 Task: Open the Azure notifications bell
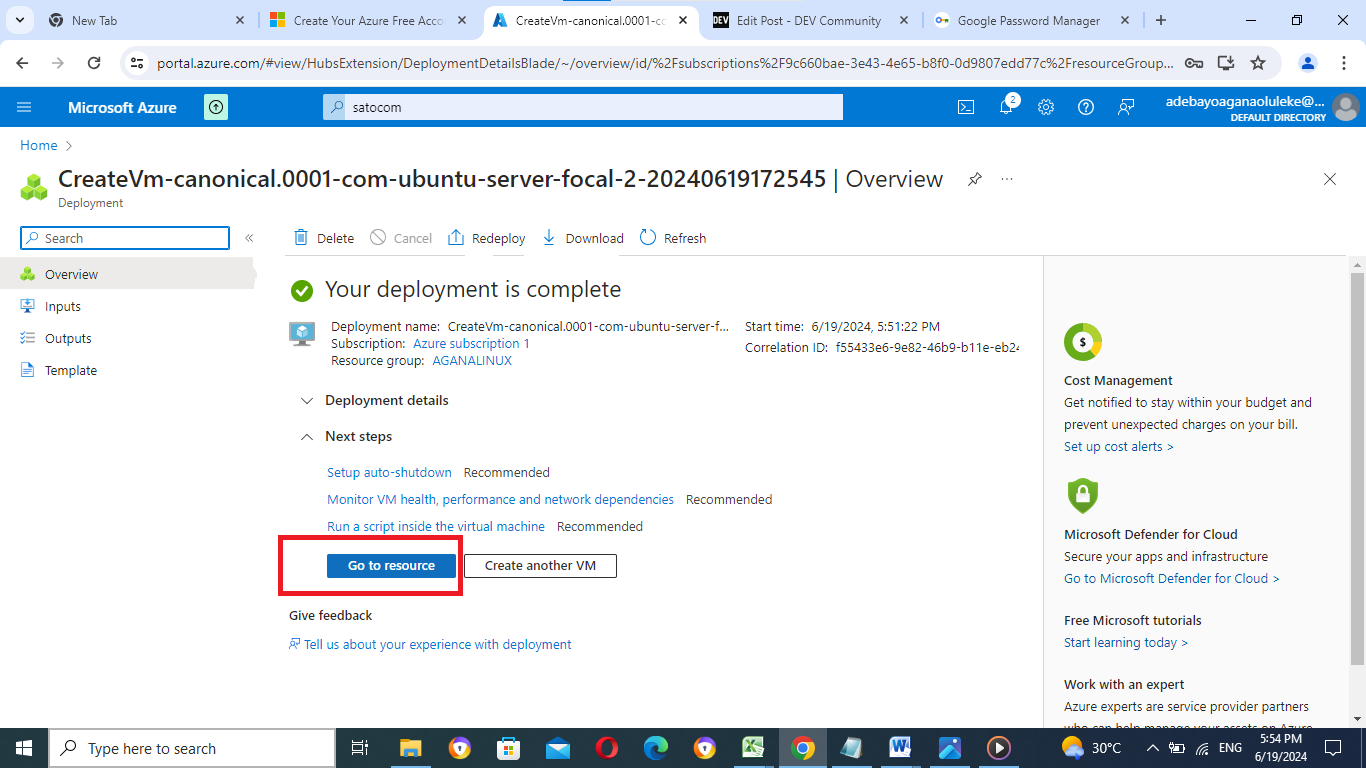[1007, 107]
